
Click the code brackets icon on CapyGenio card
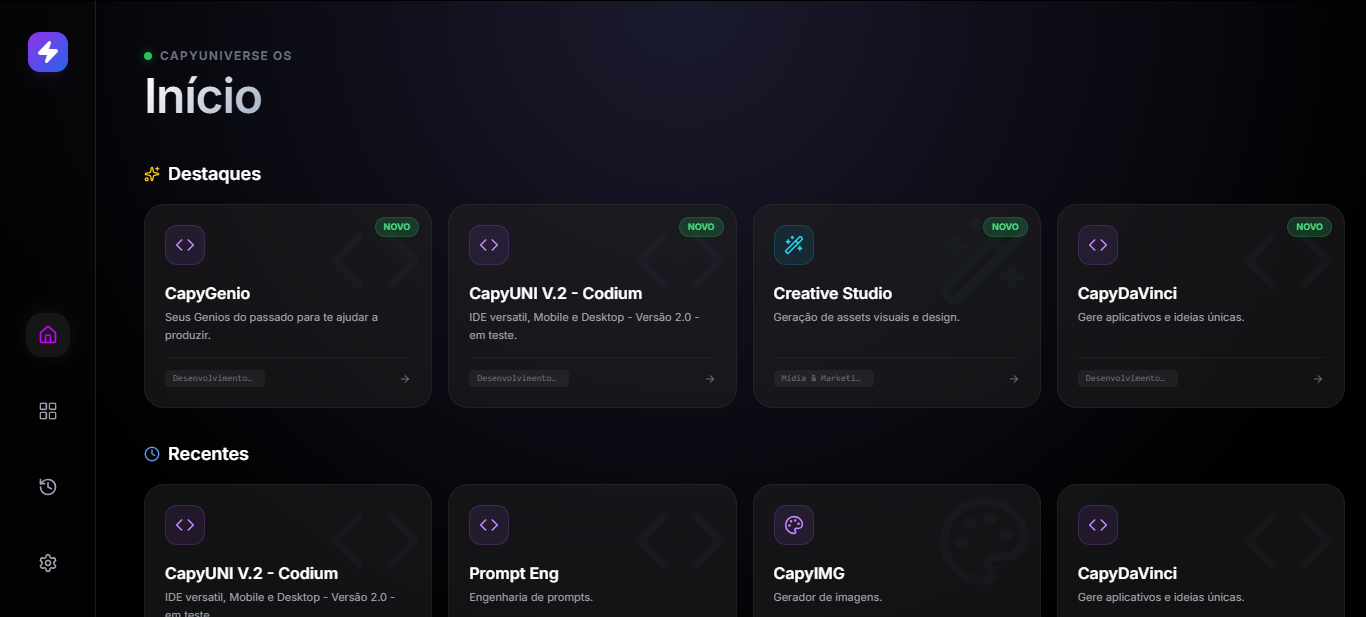tap(185, 245)
